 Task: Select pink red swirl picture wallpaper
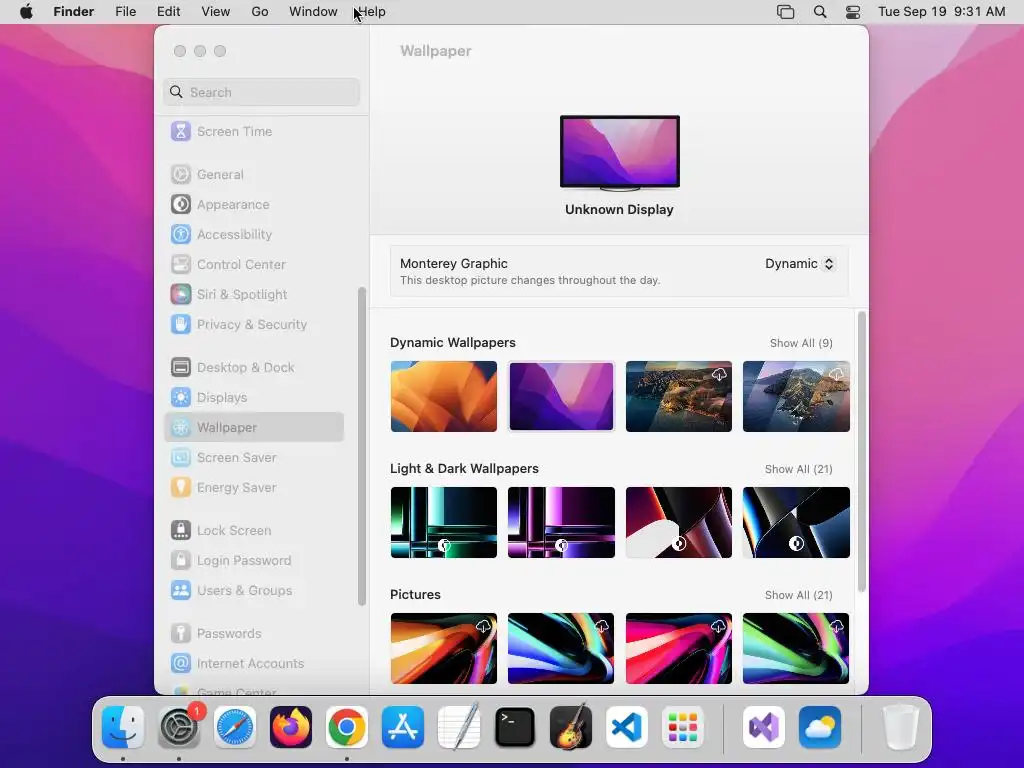click(679, 648)
